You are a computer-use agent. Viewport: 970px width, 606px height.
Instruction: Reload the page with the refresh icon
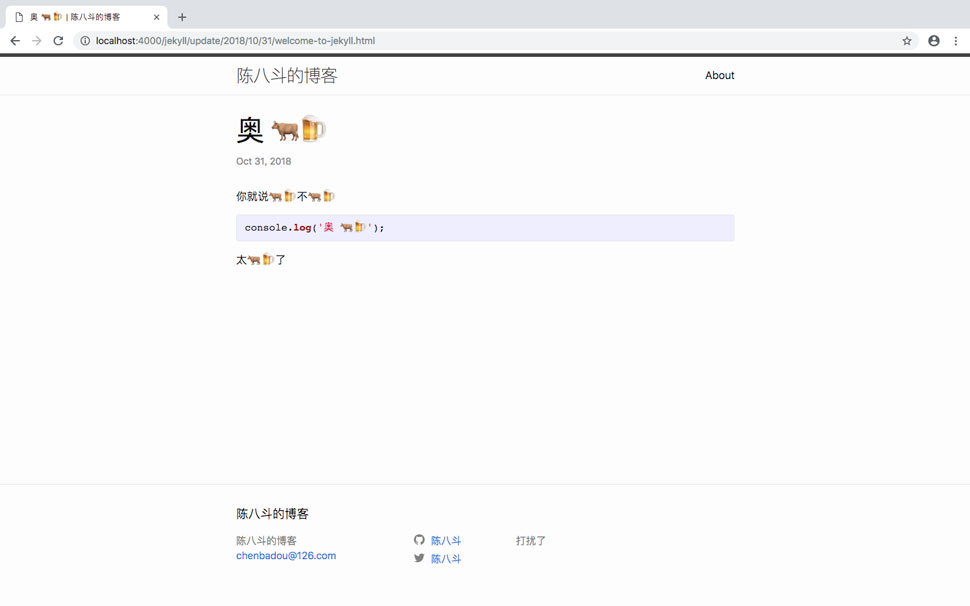coord(58,41)
